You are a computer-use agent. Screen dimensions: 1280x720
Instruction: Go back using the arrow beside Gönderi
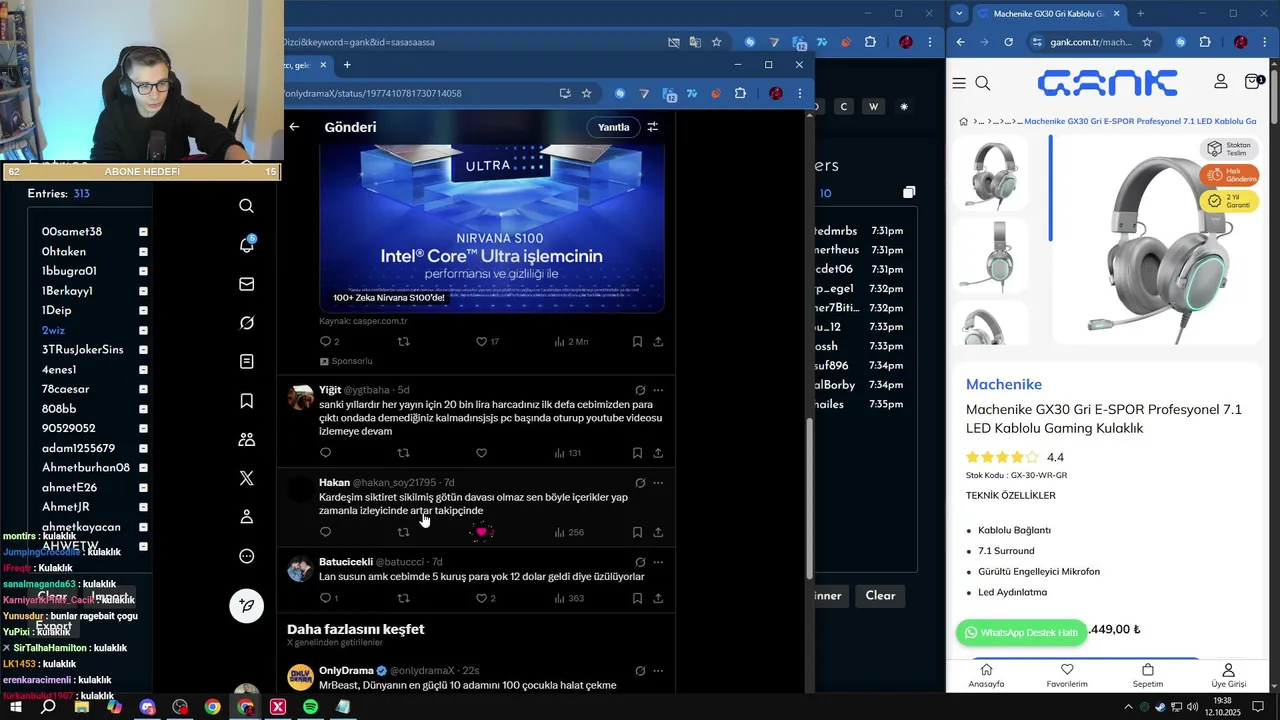coord(294,127)
